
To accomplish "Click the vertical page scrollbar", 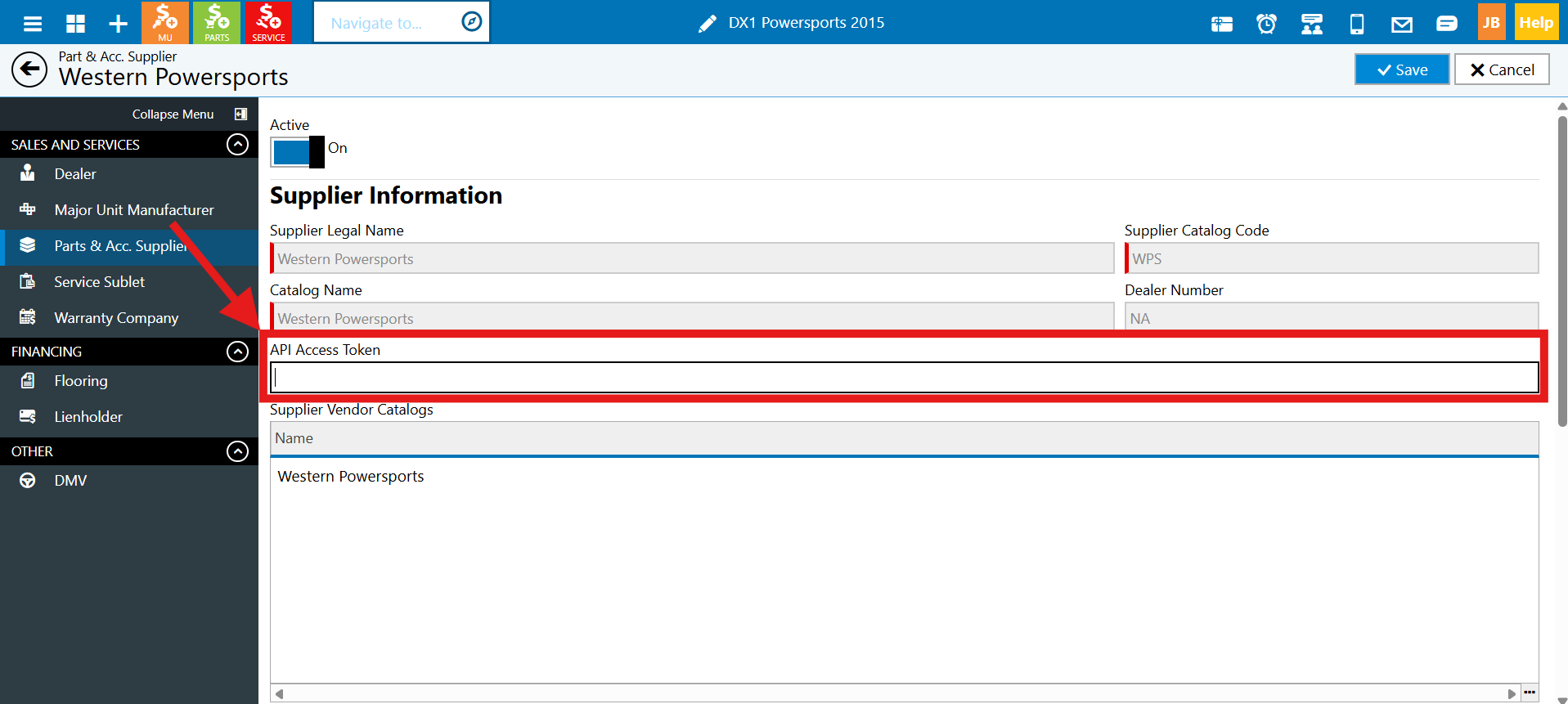I will click(x=1561, y=270).
